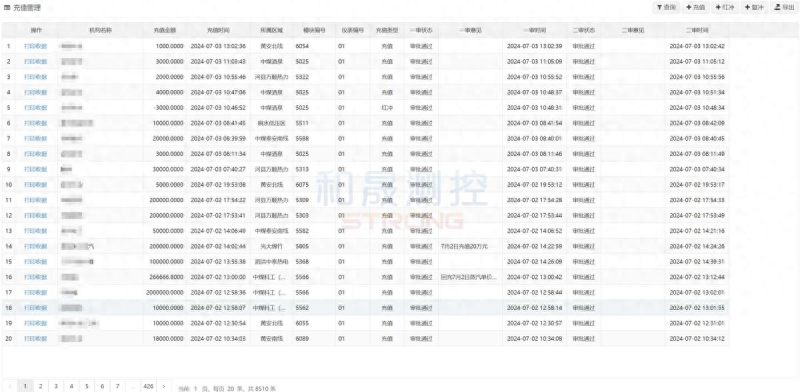800x392 pixels.
Task: Click recharge time 2024-07-02 19:53:08
Action: point(218,184)
